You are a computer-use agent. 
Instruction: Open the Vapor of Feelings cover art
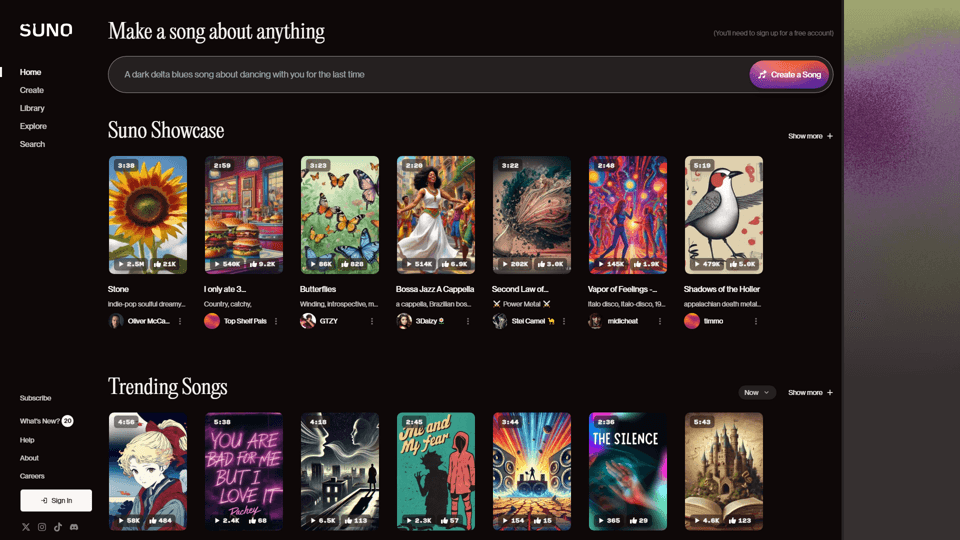628,215
